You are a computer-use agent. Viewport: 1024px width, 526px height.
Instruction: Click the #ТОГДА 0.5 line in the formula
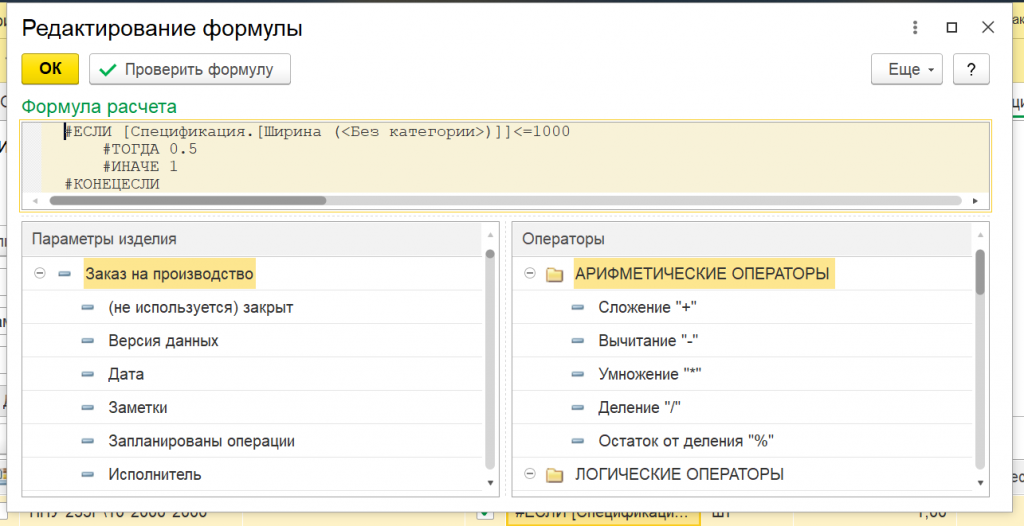point(150,149)
